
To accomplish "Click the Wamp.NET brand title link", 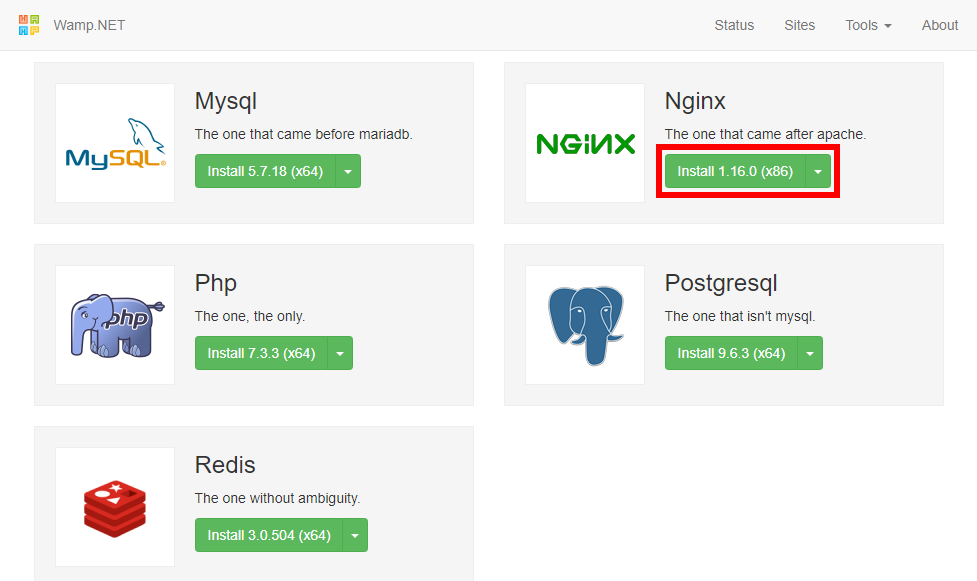I will (89, 26).
